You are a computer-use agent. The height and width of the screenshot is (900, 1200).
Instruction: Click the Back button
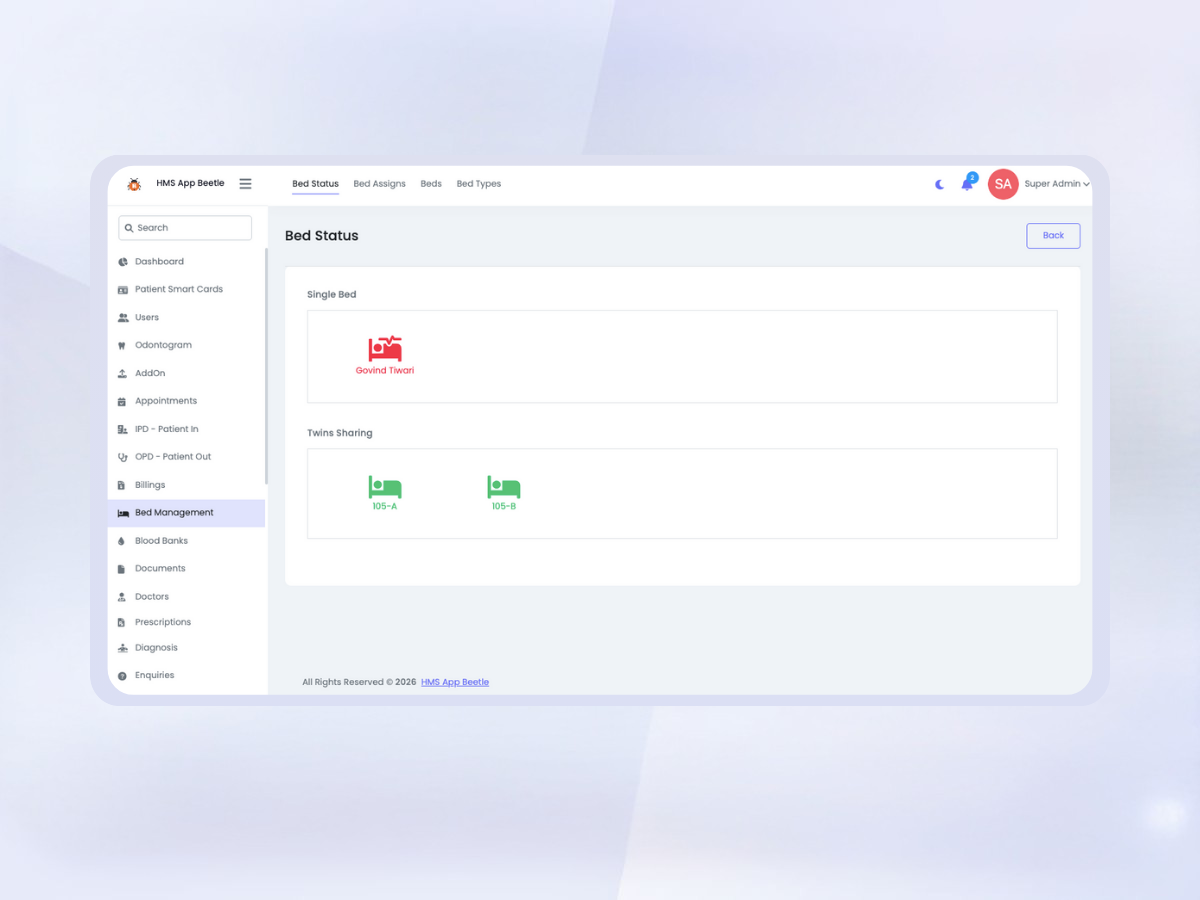tap(1053, 236)
